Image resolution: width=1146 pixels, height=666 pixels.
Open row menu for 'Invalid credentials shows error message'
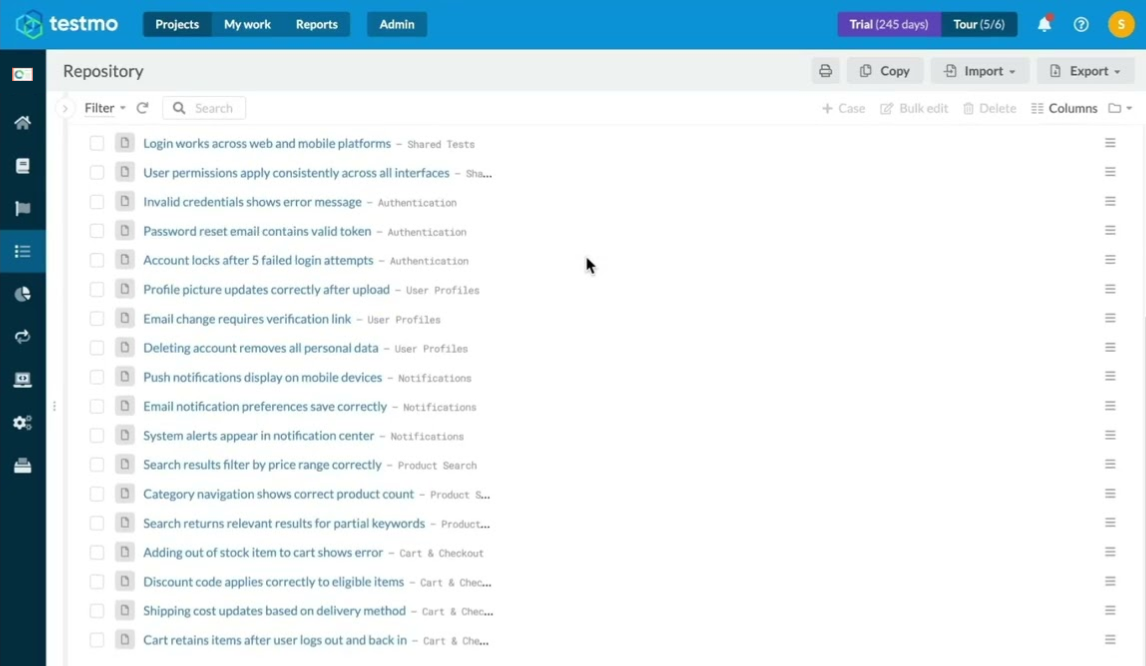[x=1110, y=201]
